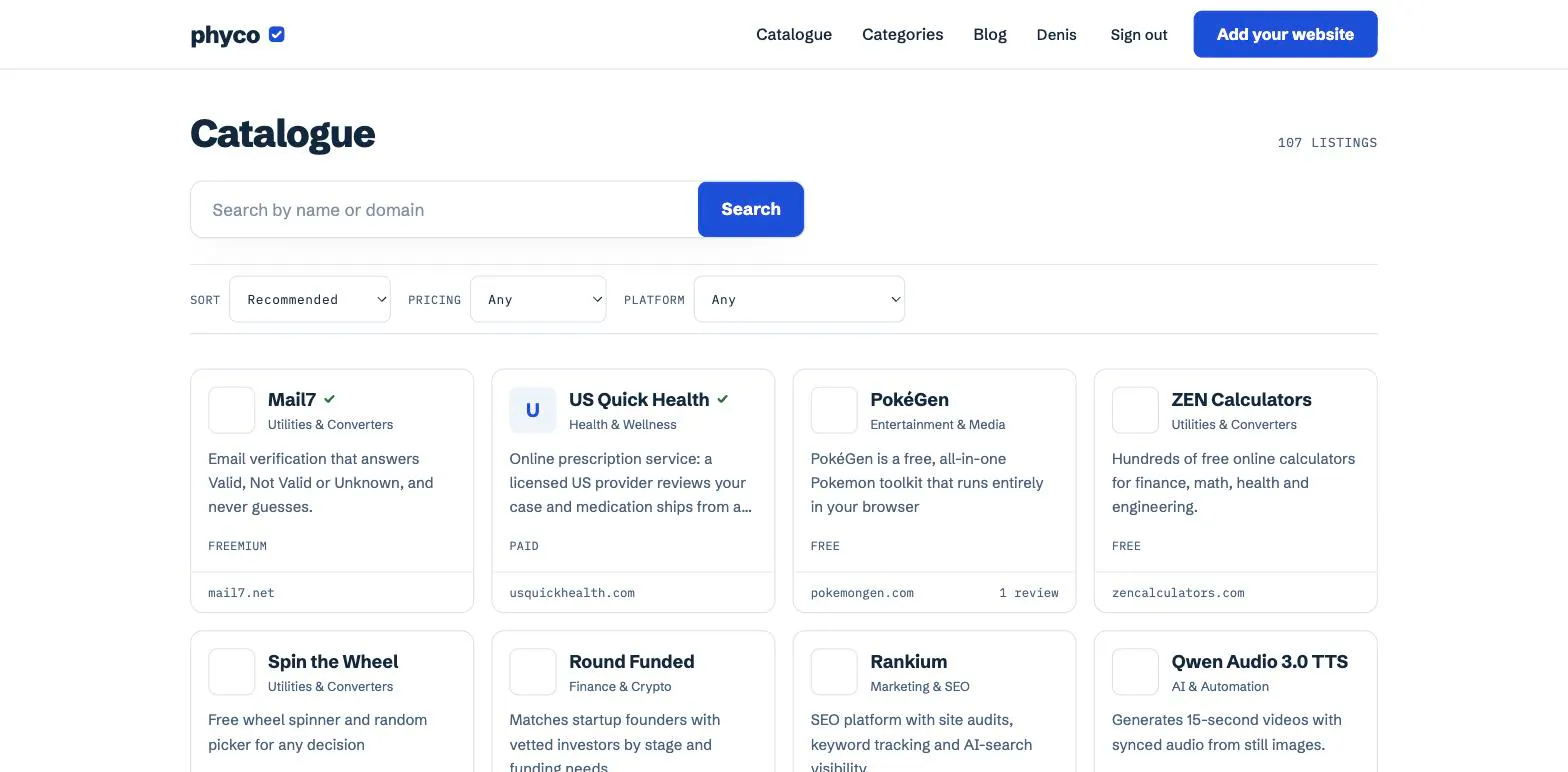Open the US Quick Health listing title
The image size is (1568, 772).
tap(639, 399)
